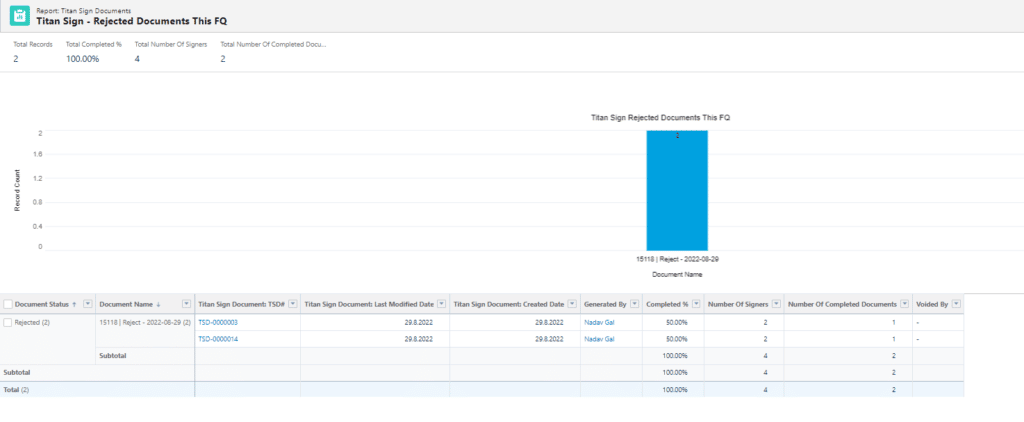Open the Created Date column dropdown
The width and height of the screenshot is (1024, 422).
(x=572, y=303)
